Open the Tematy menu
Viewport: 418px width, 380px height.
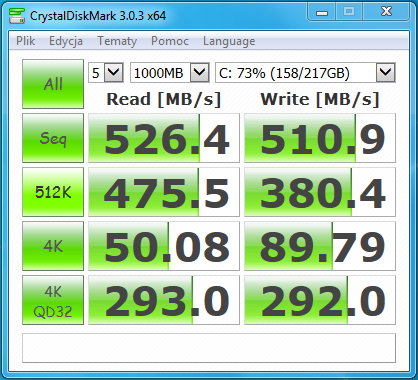(x=117, y=41)
